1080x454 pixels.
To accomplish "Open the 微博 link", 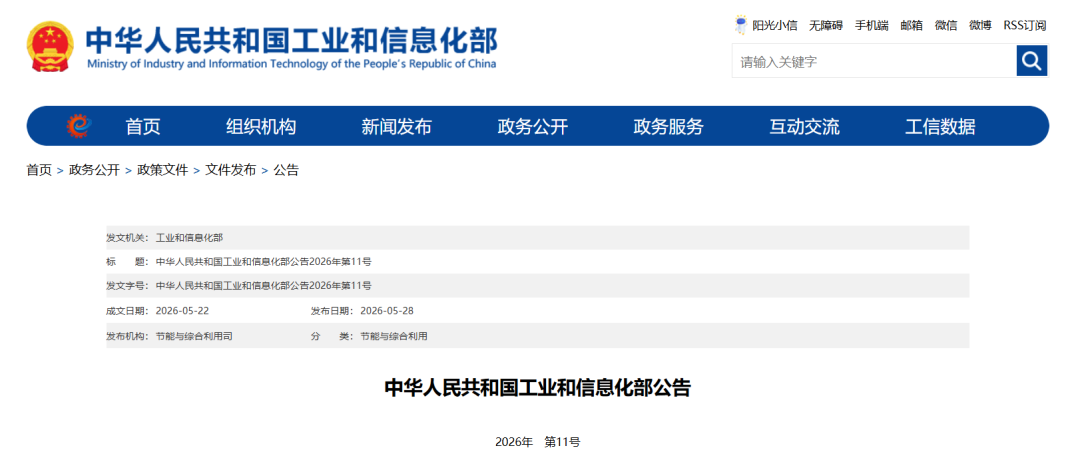I will click(980, 25).
